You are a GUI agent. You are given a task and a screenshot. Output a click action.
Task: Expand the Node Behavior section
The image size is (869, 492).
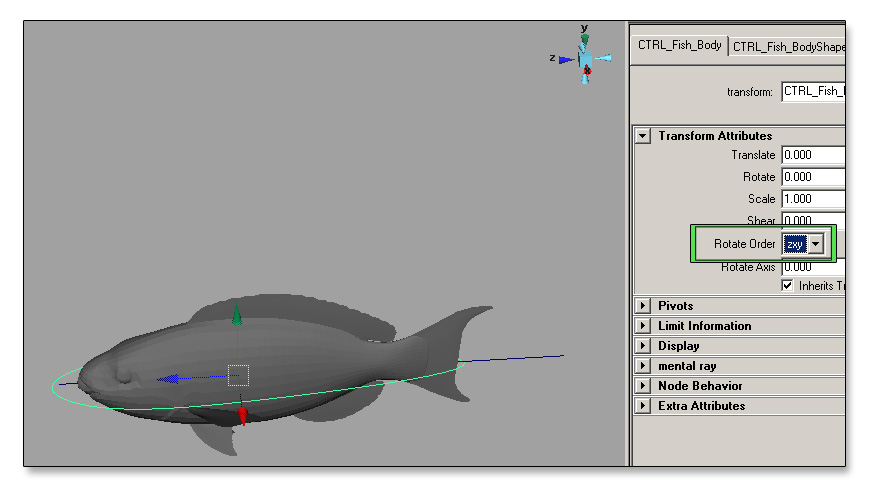[643, 386]
